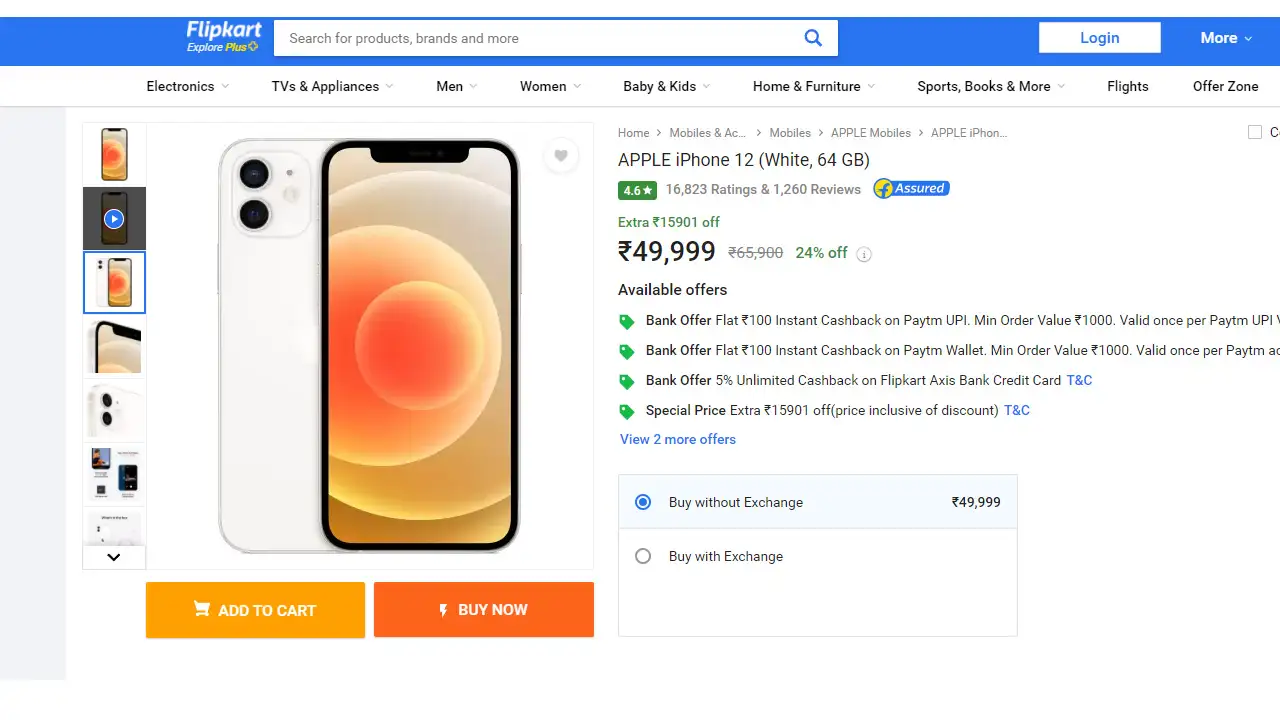Image resolution: width=1280 pixels, height=720 pixels.
Task: Click the down chevron below image thumbnails
Action: 113,557
